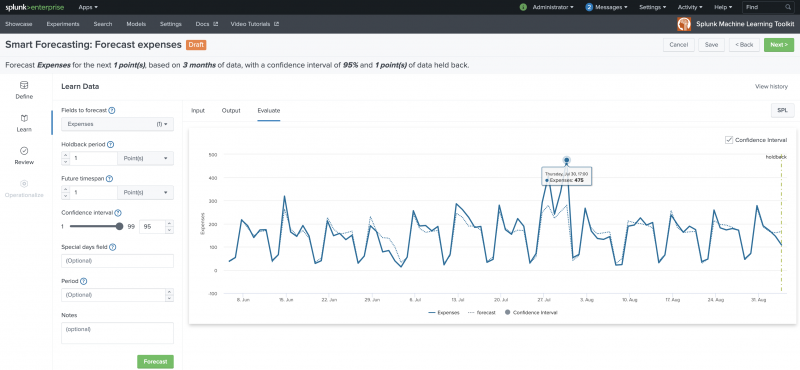The image size is (800, 370).
Task: Open Settings in the app navigation bar
Action: pos(170,24)
